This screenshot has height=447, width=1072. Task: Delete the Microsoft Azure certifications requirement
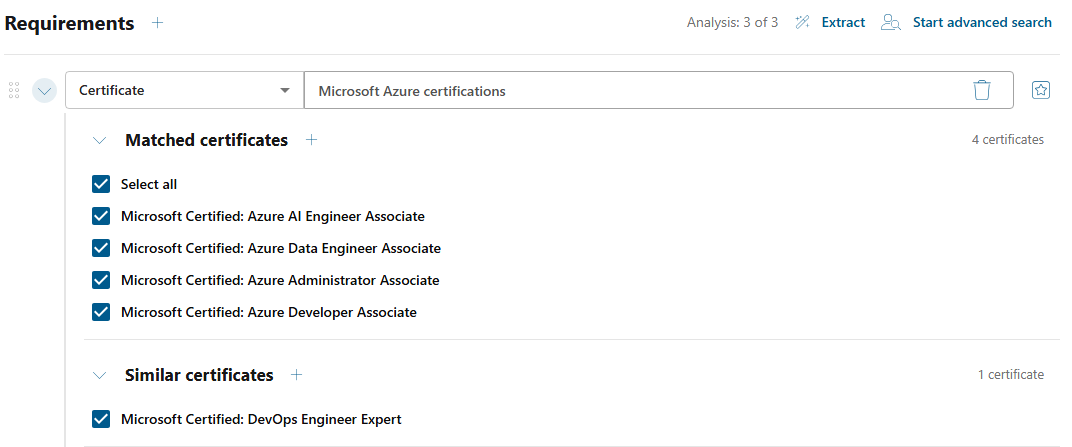[982, 90]
